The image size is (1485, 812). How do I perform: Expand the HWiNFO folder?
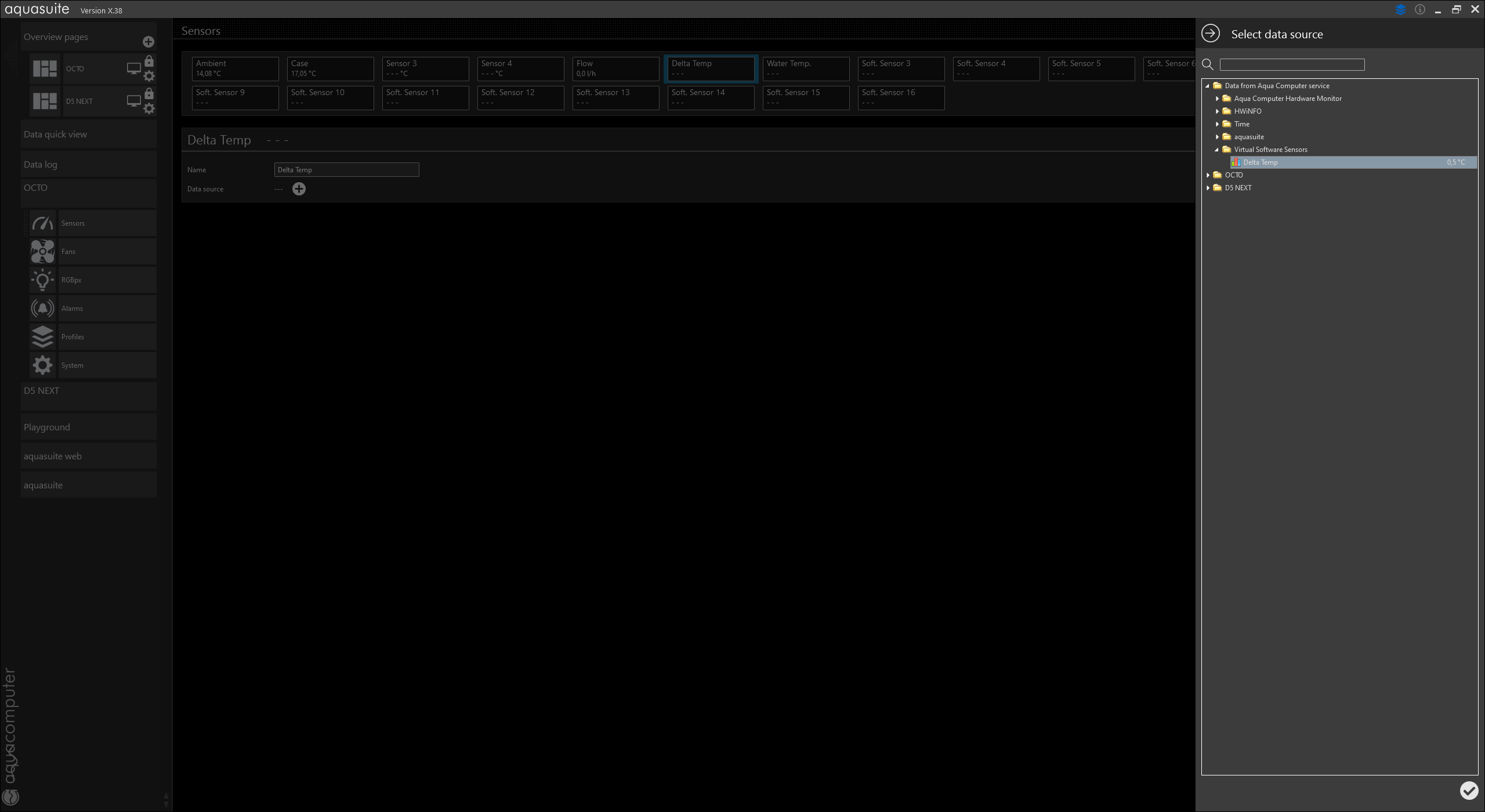coord(1218,111)
